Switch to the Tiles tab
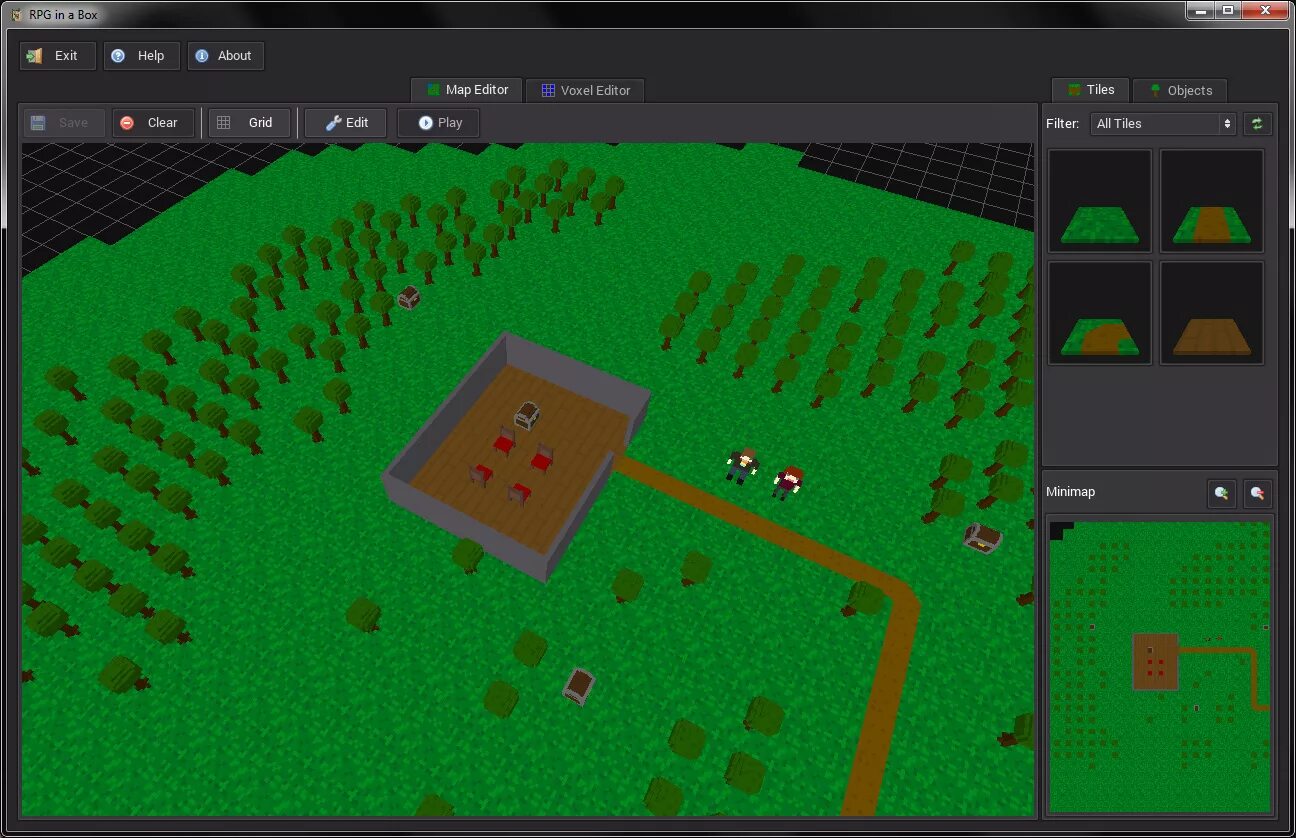Image resolution: width=1296 pixels, height=838 pixels. tap(1091, 90)
